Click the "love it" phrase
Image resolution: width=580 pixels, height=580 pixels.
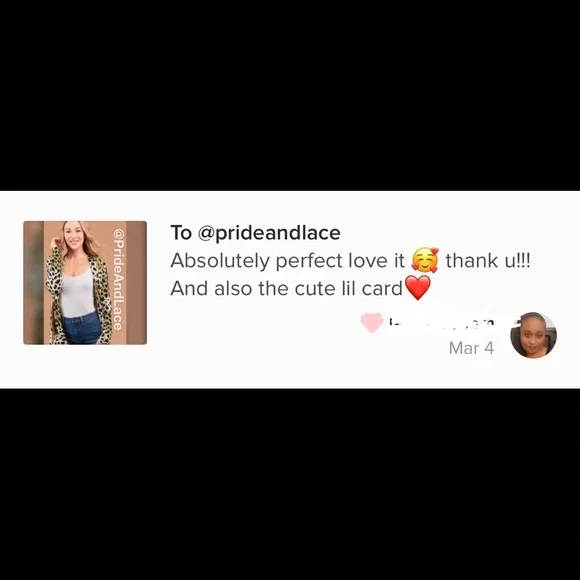tap(377, 261)
